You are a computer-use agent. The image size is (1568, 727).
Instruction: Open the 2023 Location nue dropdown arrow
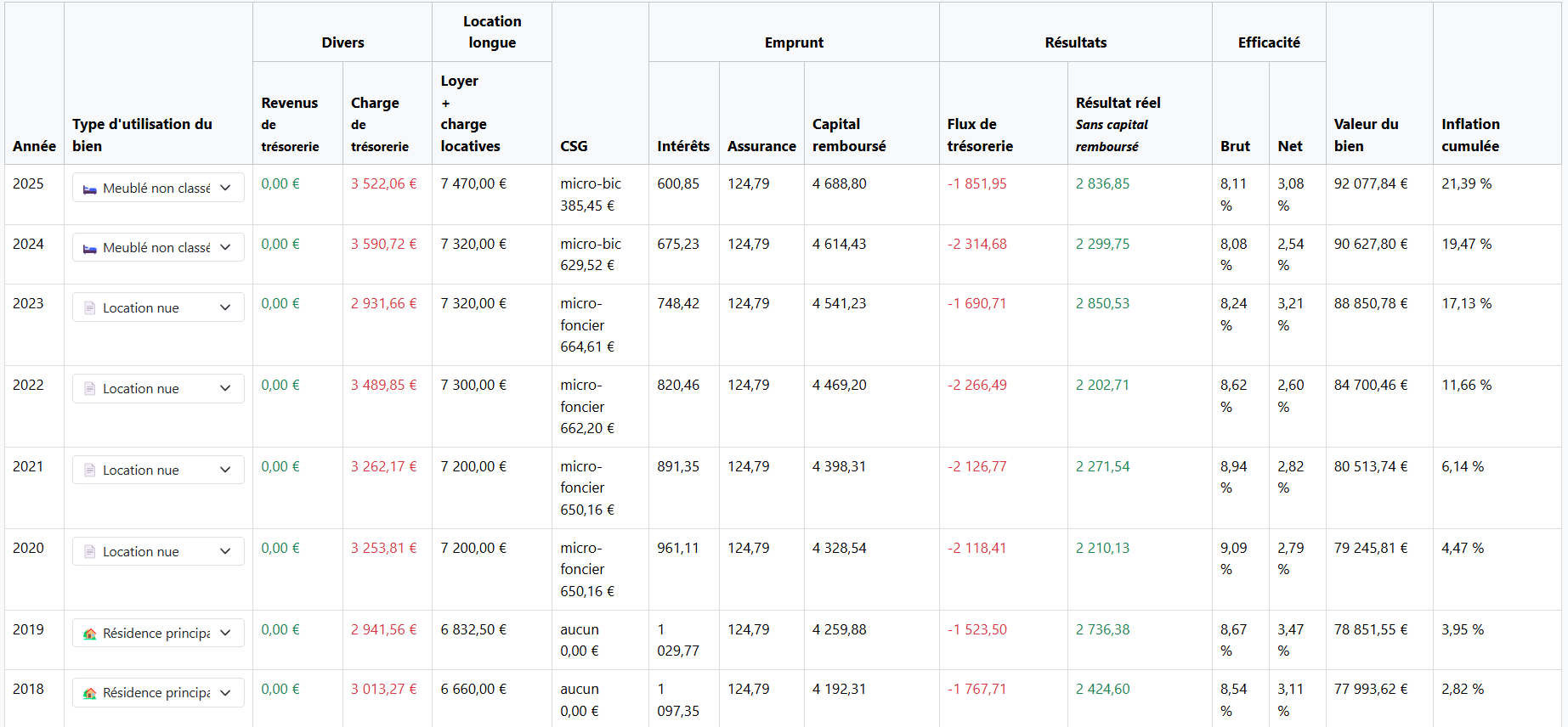(225, 307)
